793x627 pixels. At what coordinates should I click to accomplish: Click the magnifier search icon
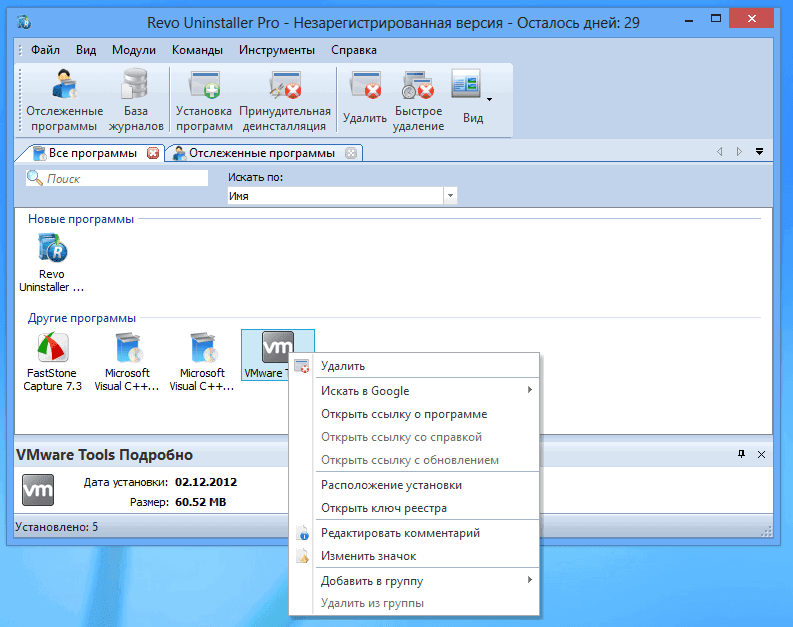click(x=34, y=178)
